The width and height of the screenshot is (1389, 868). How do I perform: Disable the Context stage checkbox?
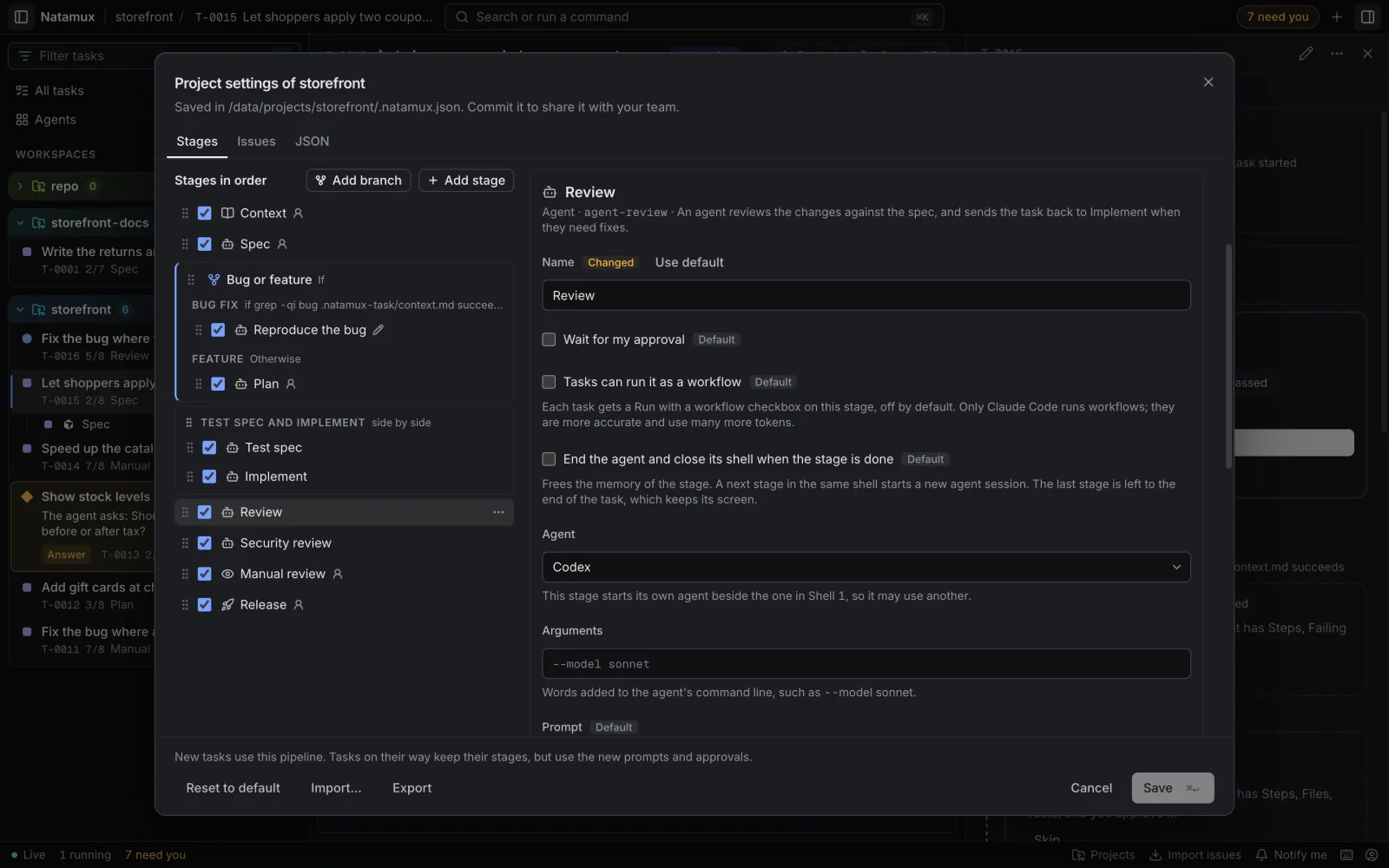pos(205,213)
